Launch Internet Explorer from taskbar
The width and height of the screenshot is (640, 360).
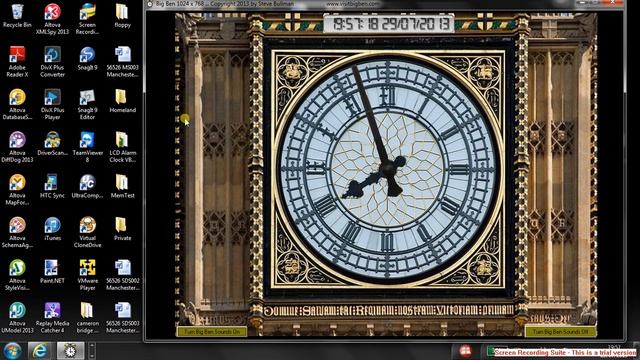[40, 351]
